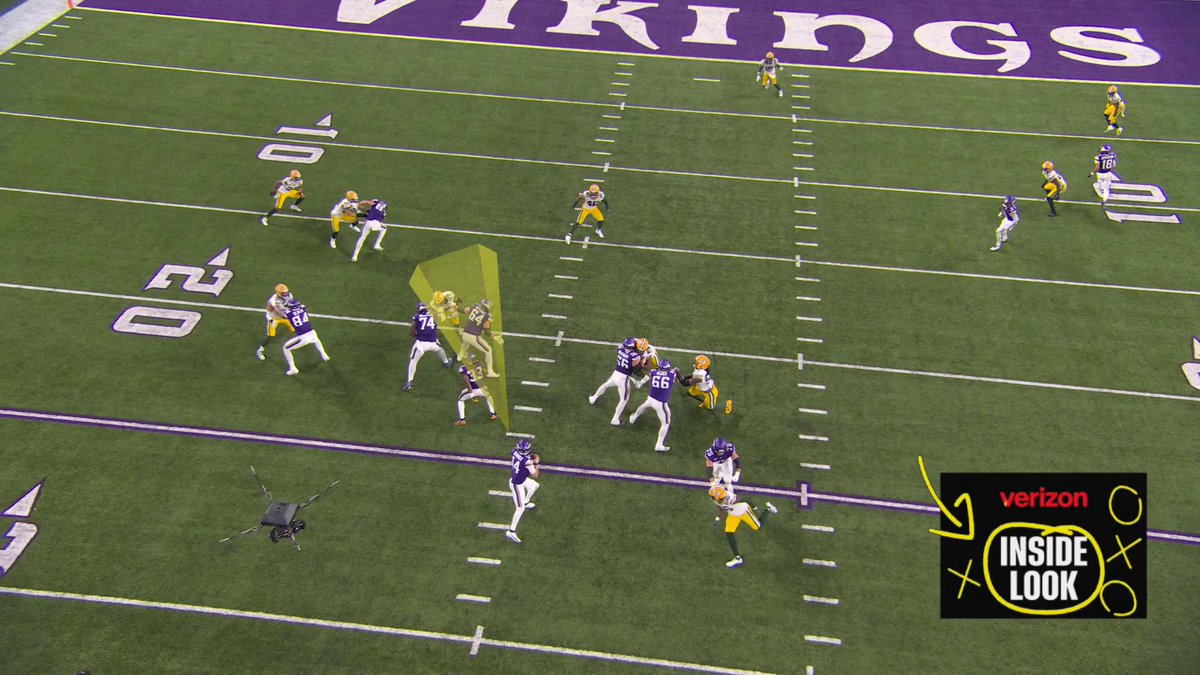
Task: Select the player wearing jersey 18
Action: [x=1104, y=173]
